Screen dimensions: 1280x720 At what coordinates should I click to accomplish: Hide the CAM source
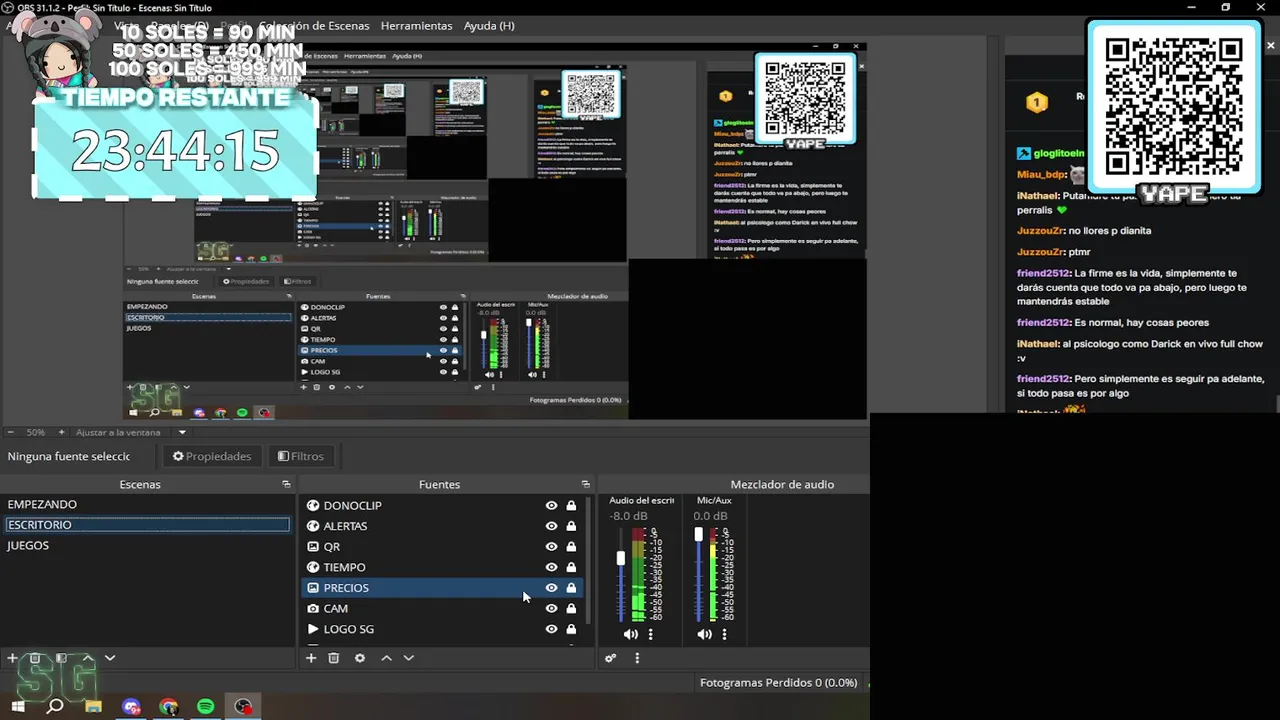[551, 608]
